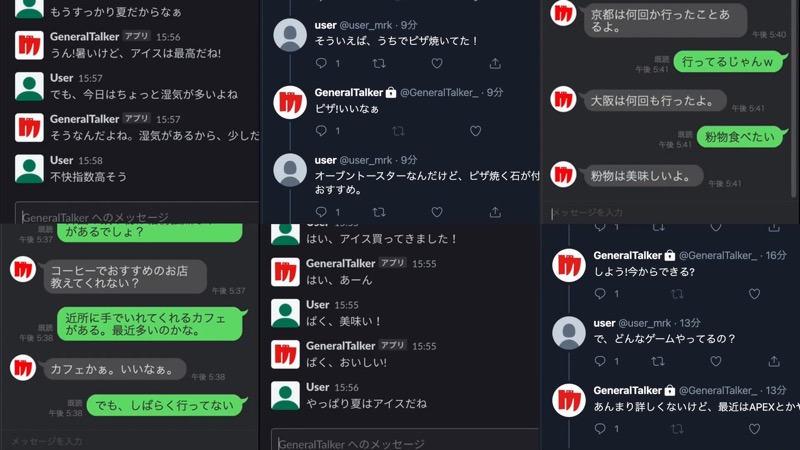The width and height of the screenshot is (800, 450).
Task: Open the GeneralTalker sender name at 15:57
Action: click(x=84, y=119)
